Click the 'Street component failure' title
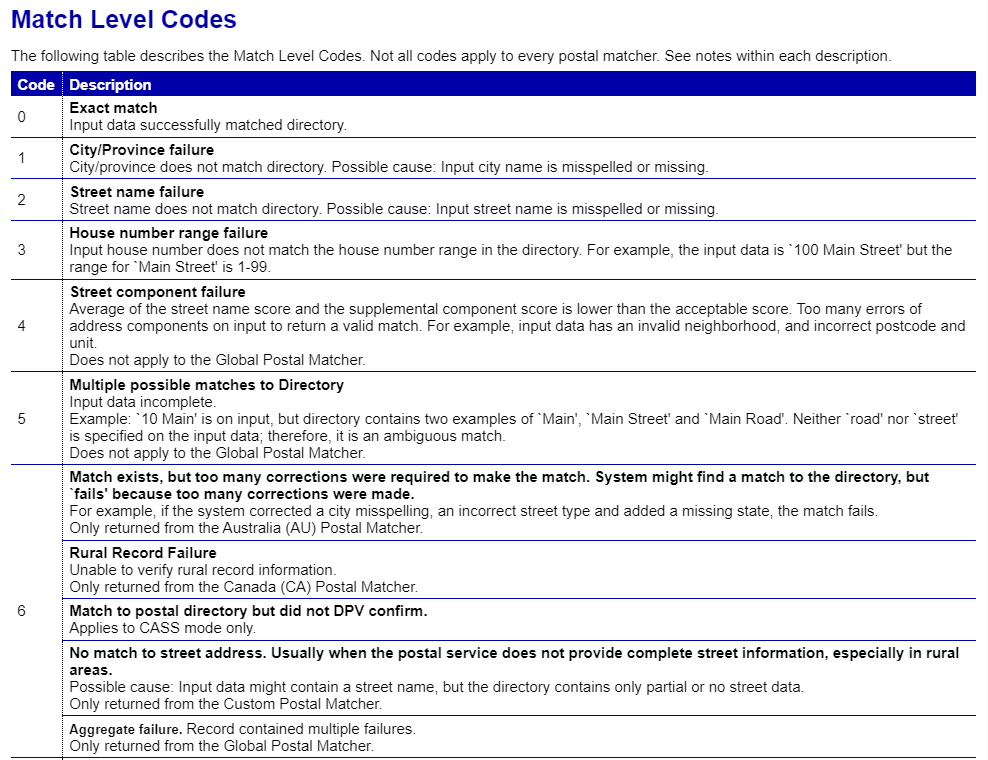This screenshot has height=760, width=988. [158, 292]
